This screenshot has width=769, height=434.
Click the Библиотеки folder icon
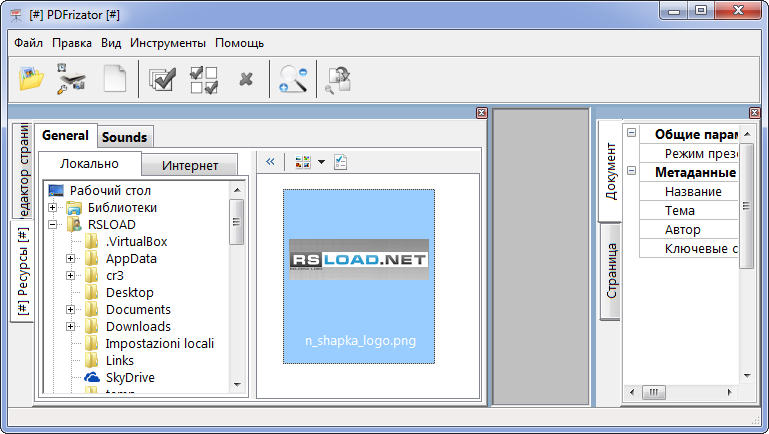click(75, 208)
